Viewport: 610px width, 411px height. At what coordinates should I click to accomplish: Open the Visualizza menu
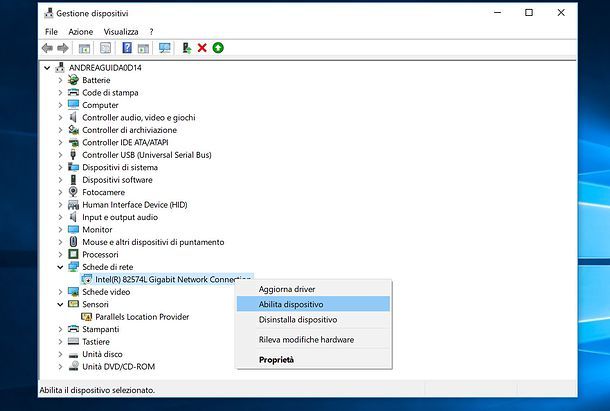point(120,32)
